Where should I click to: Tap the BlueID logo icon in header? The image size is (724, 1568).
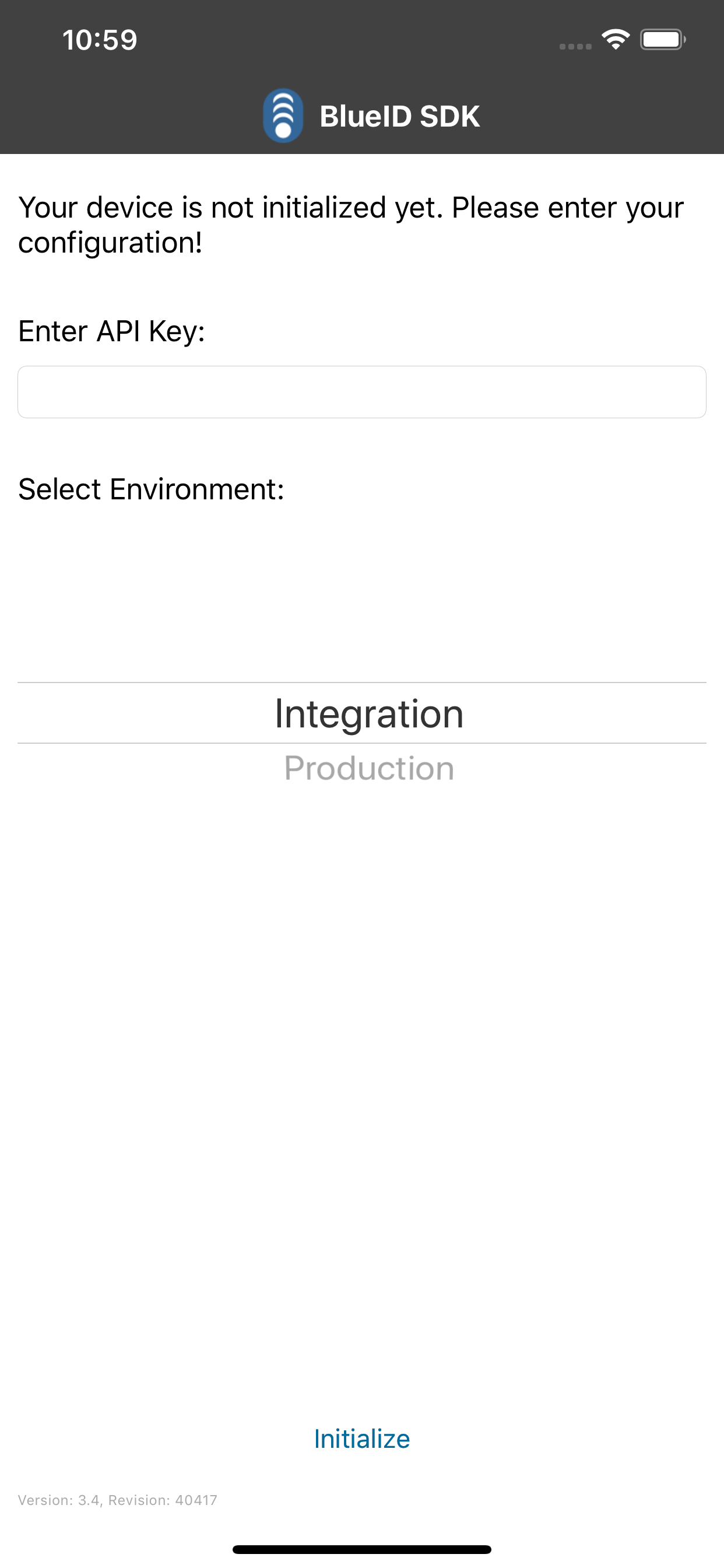tap(283, 116)
